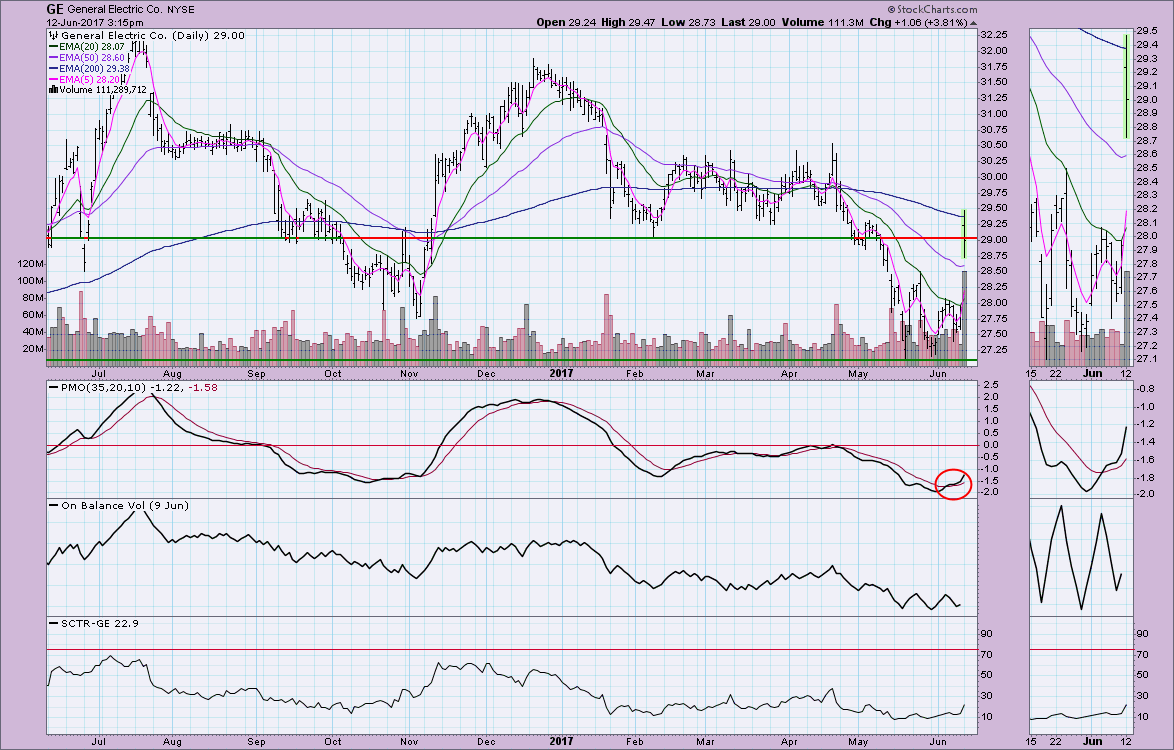Click the up triangle after Chg percentage

(x=974, y=22)
